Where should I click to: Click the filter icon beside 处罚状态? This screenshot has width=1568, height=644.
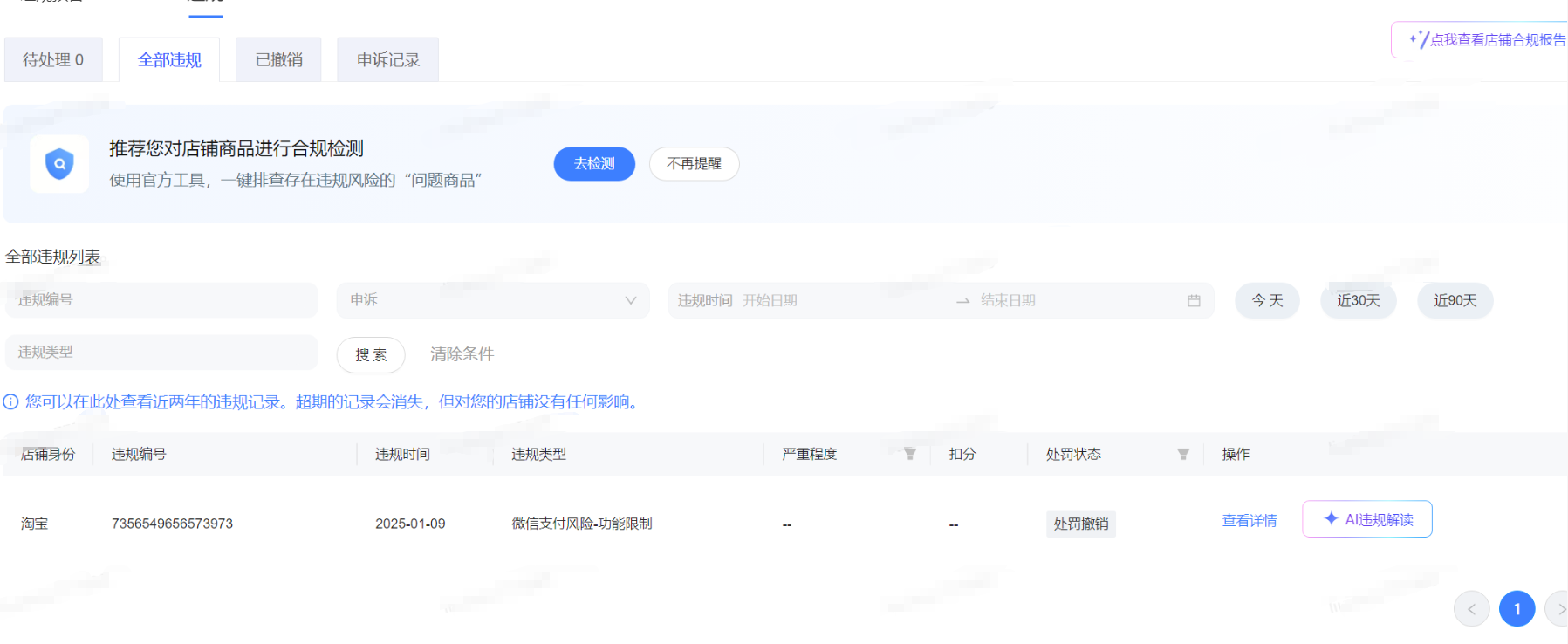click(x=1183, y=454)
